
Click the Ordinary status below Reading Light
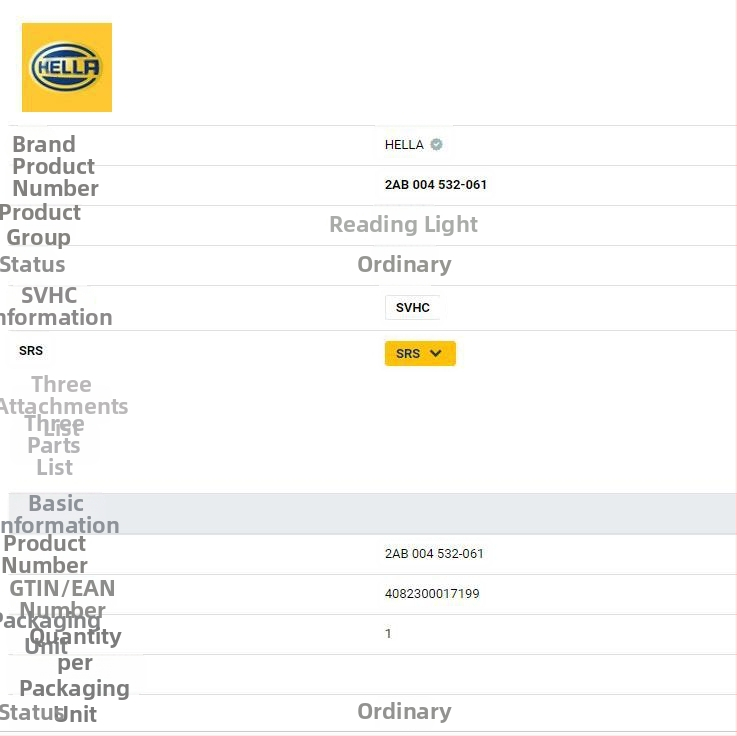point(404,265)
